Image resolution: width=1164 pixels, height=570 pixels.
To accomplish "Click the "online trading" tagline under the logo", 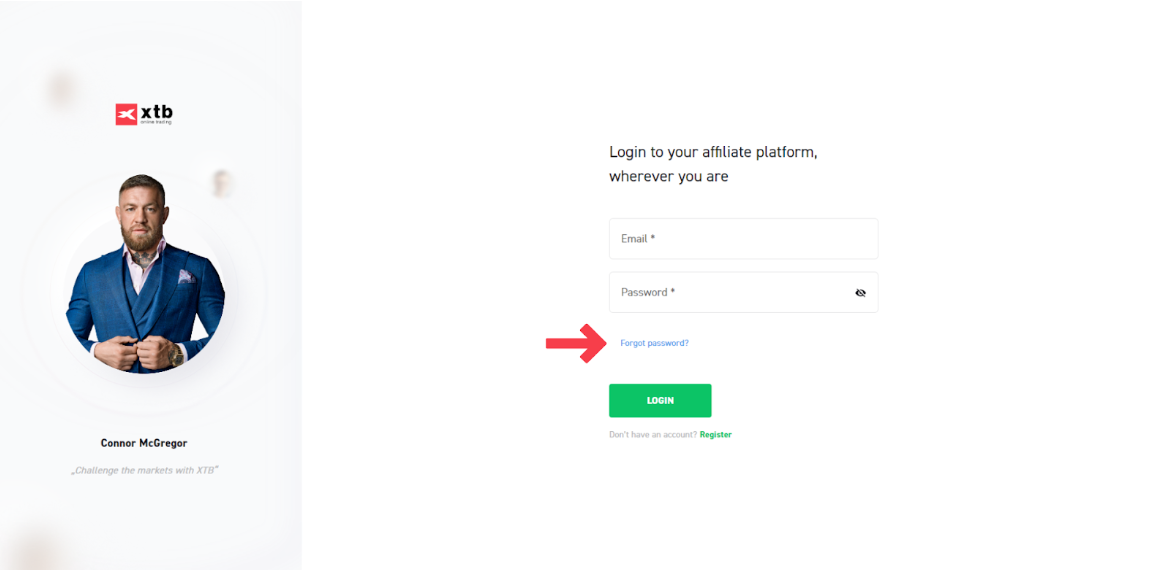I will (156, 122).
